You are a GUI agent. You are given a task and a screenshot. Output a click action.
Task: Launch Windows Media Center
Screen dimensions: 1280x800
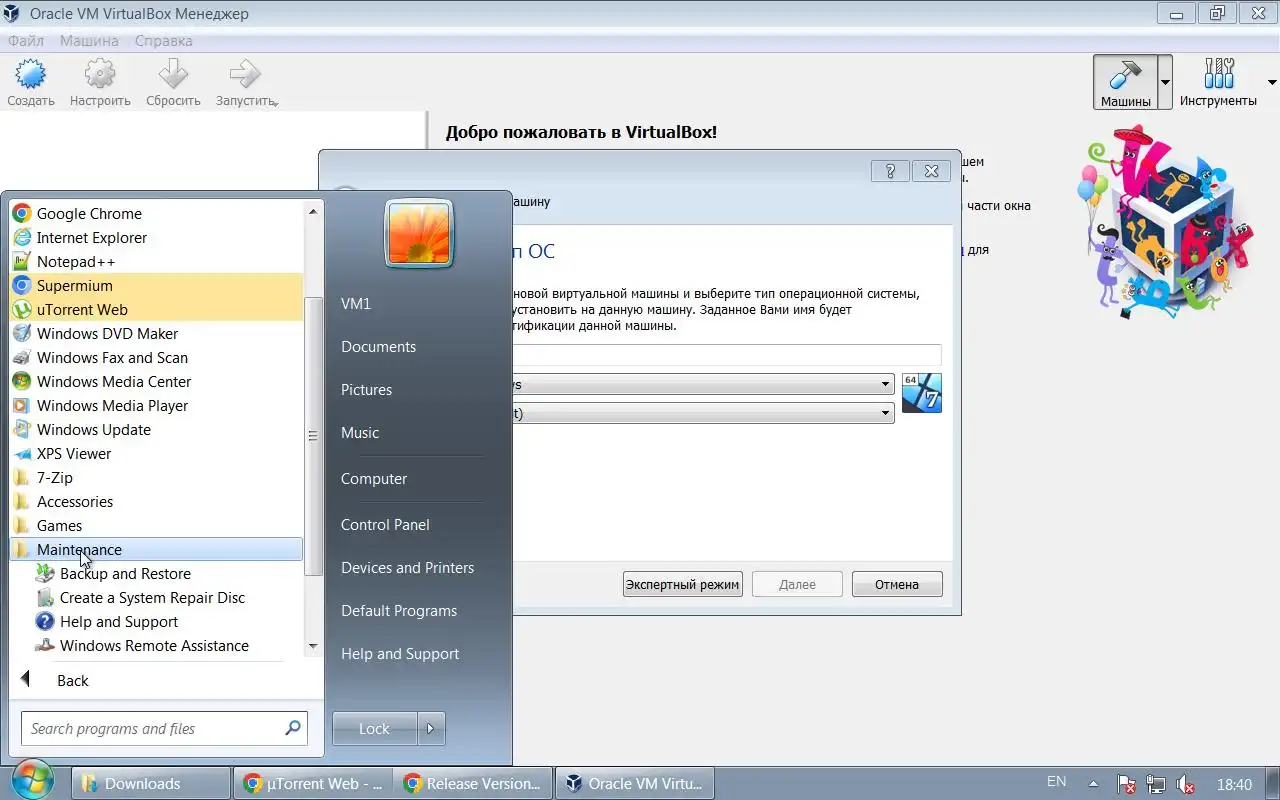(x=156, y=381)
